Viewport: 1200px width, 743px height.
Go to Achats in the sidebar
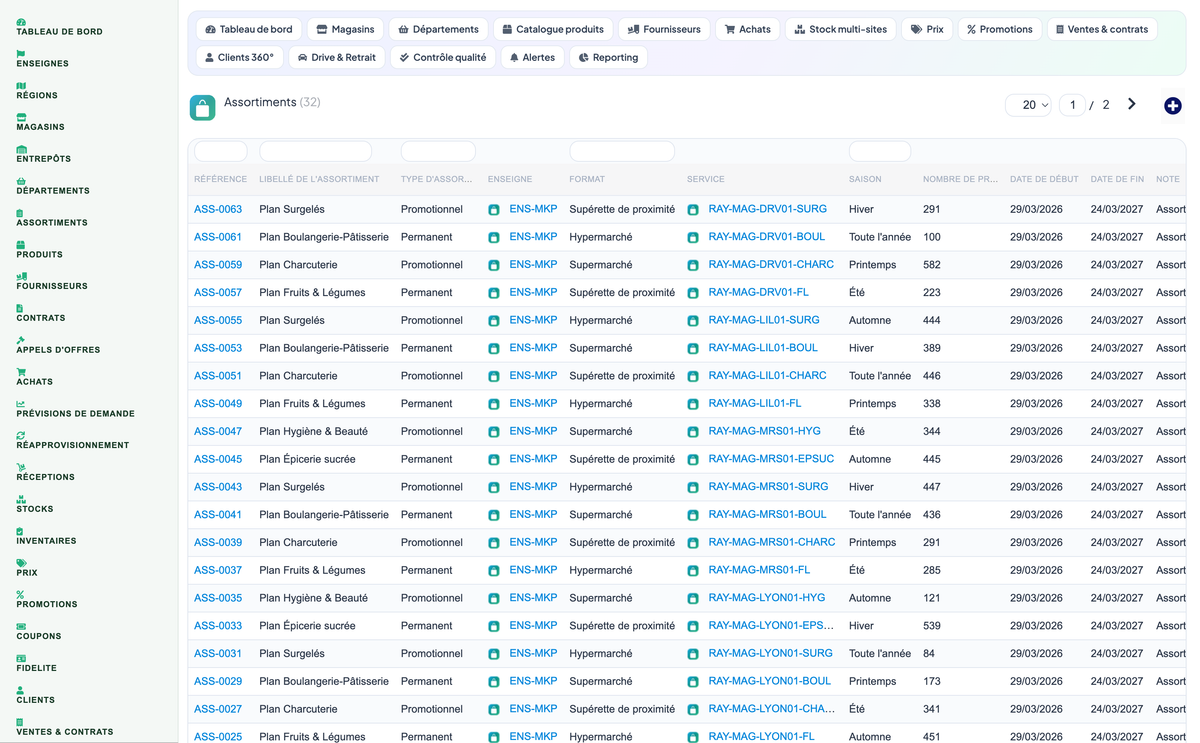point(35,377)
